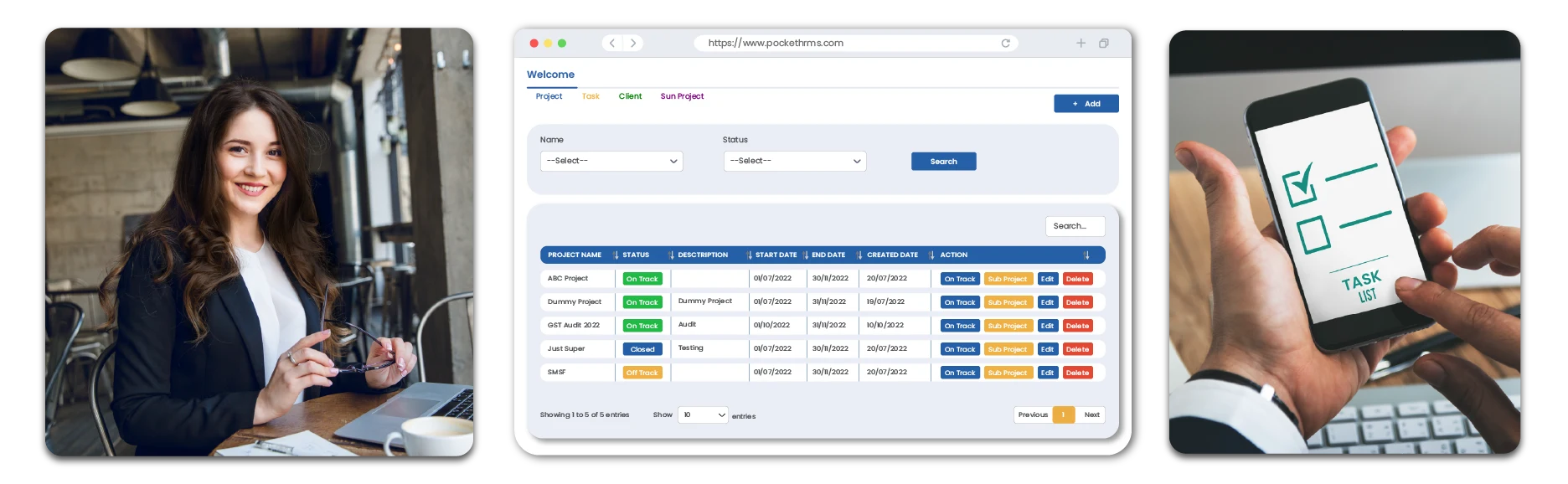The width and height of the screenshot is (1568, 484).
Task: Open the tab overview icon
Action: [x=1104, y=43]
